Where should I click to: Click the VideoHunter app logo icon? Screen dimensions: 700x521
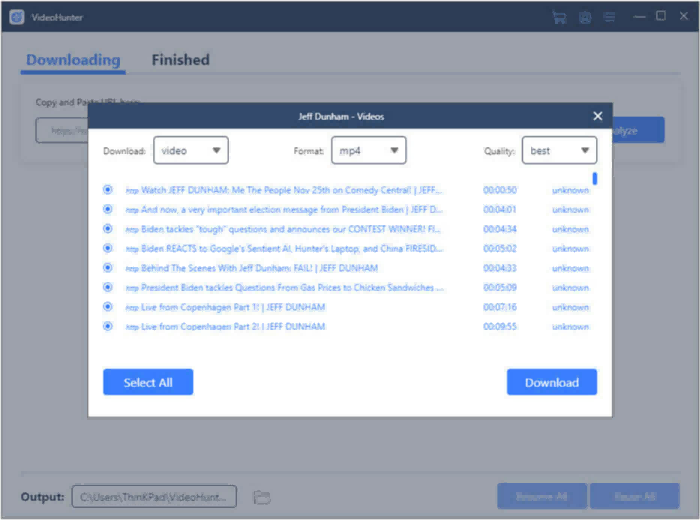(x=17, y=17)
